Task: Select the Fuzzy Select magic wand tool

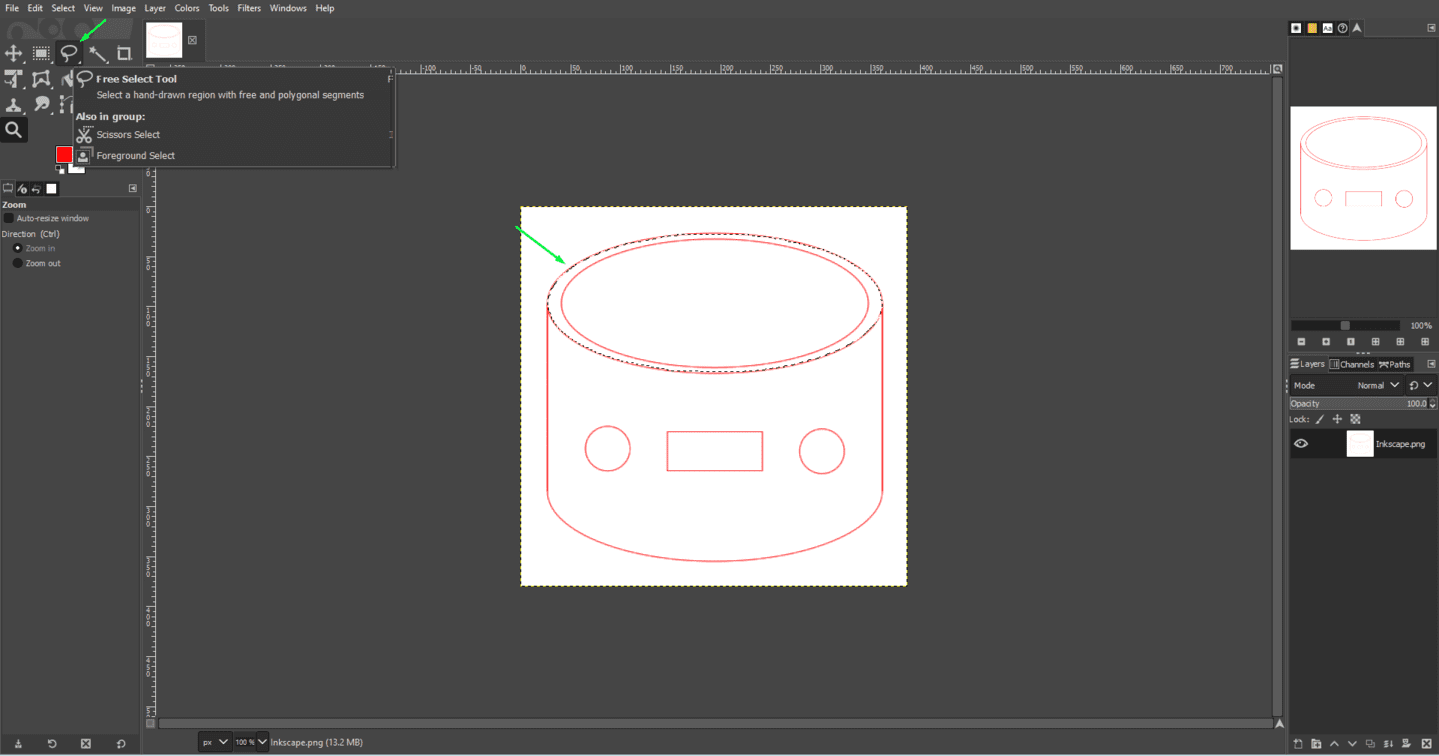Action: click(x=97, y=53)
